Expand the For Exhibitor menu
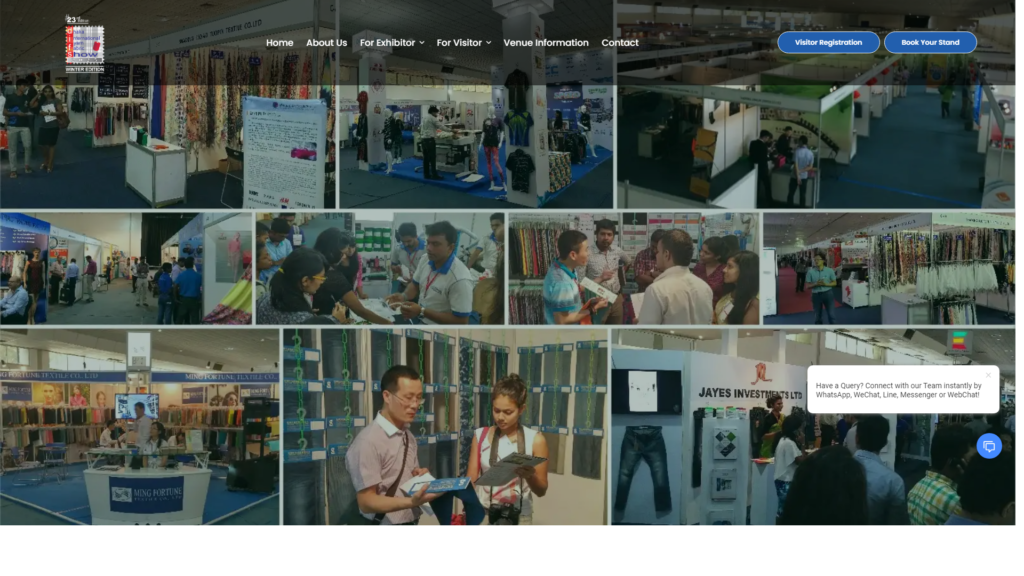The height and width of the screenshot is (576, 1024). click(x=392, y=42)
